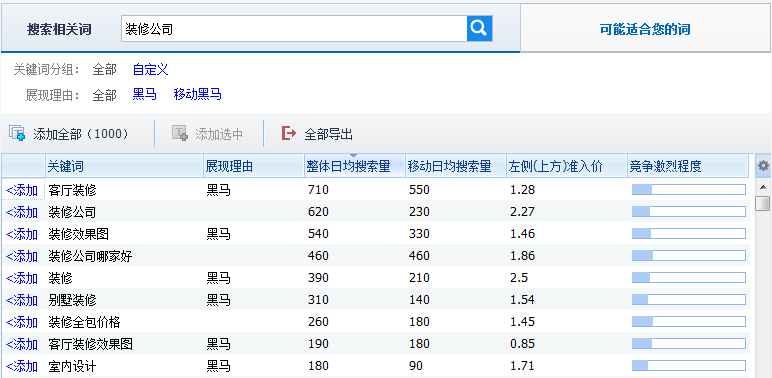Click <添加 for 客厅装修 row
772x378 pixels.
[x=22, y=190]
